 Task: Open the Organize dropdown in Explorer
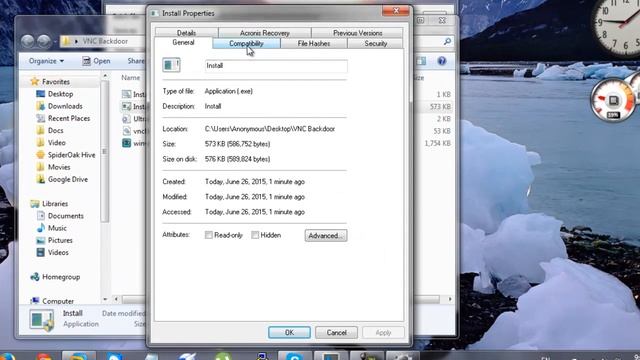[x=46, y=61]
